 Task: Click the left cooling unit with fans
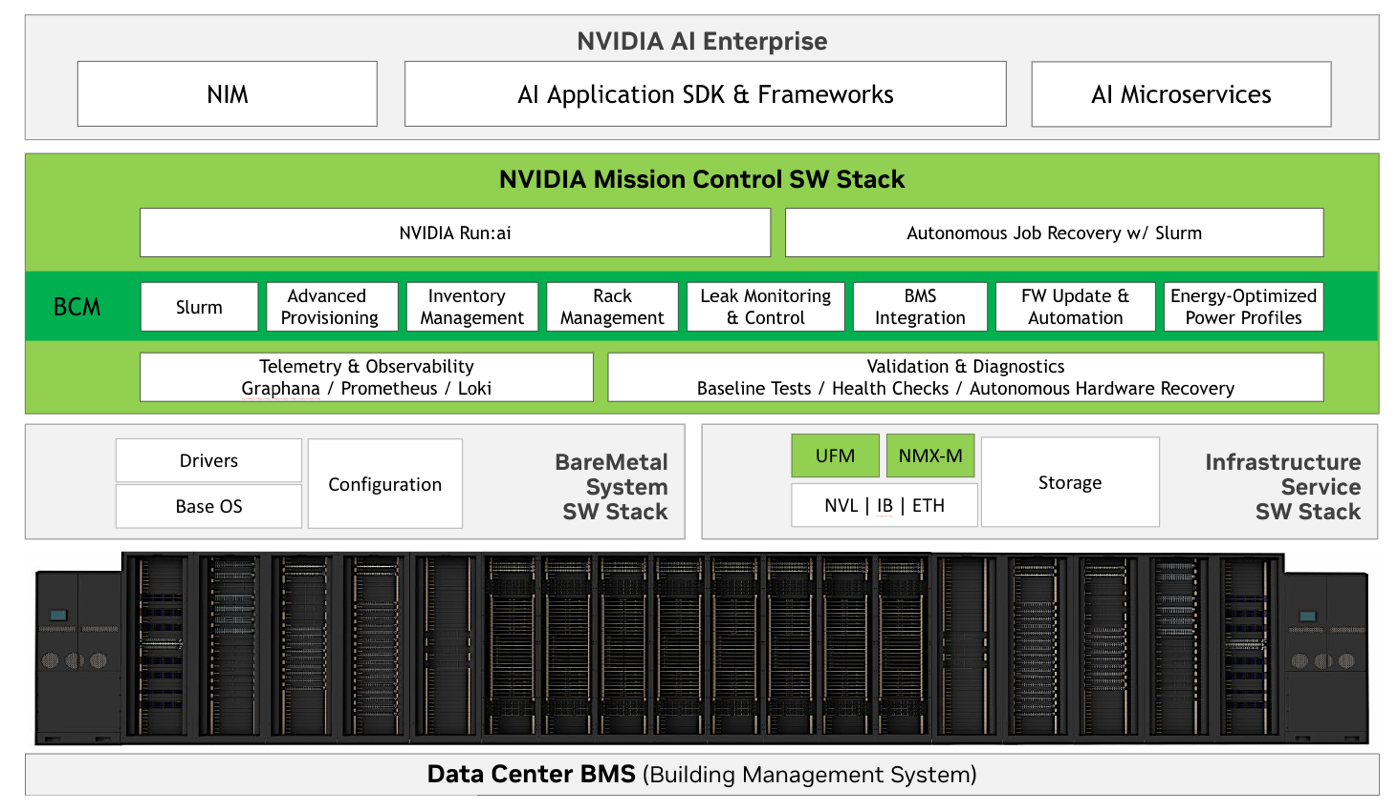pyautogui.click(x=78, y=657)
